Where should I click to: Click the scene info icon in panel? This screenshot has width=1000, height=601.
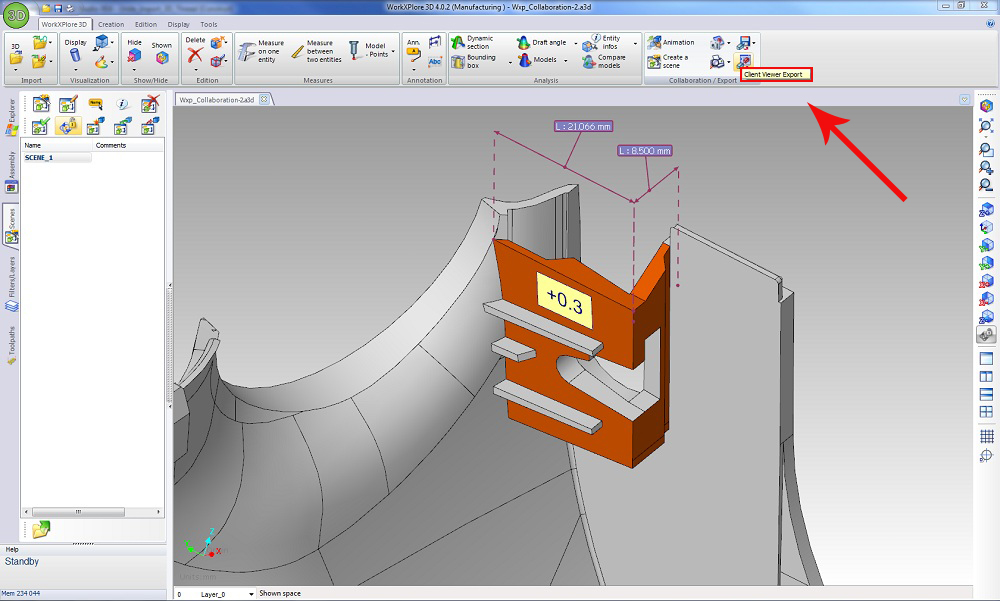point(123,103)
